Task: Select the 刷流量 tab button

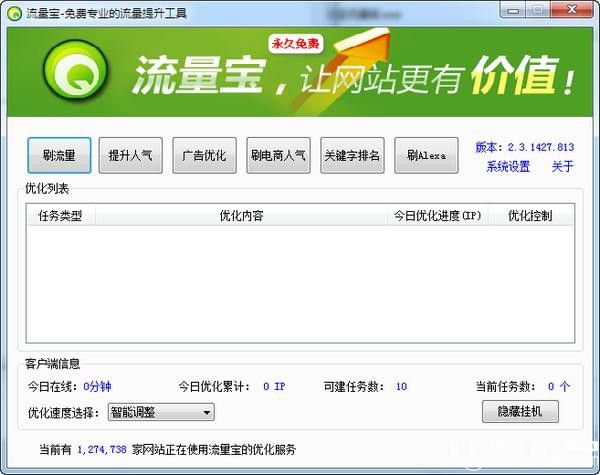Action: tap(59, 155)
